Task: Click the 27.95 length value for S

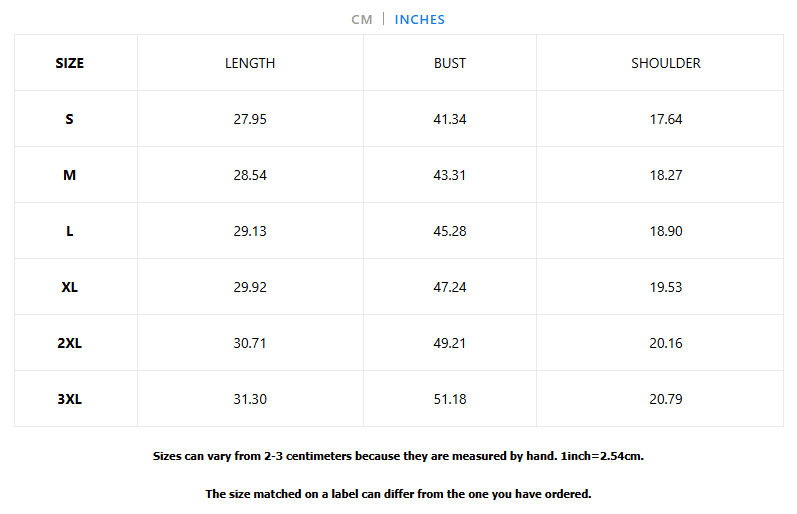Action: click(250, 119)
